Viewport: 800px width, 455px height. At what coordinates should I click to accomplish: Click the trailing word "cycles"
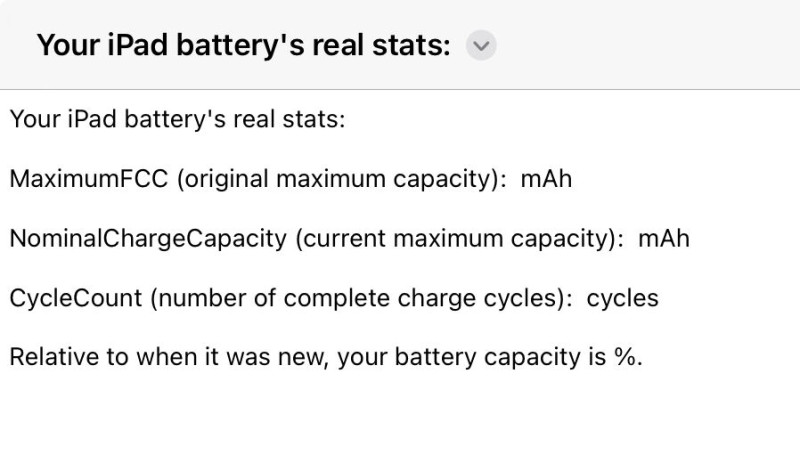point(622,298)
